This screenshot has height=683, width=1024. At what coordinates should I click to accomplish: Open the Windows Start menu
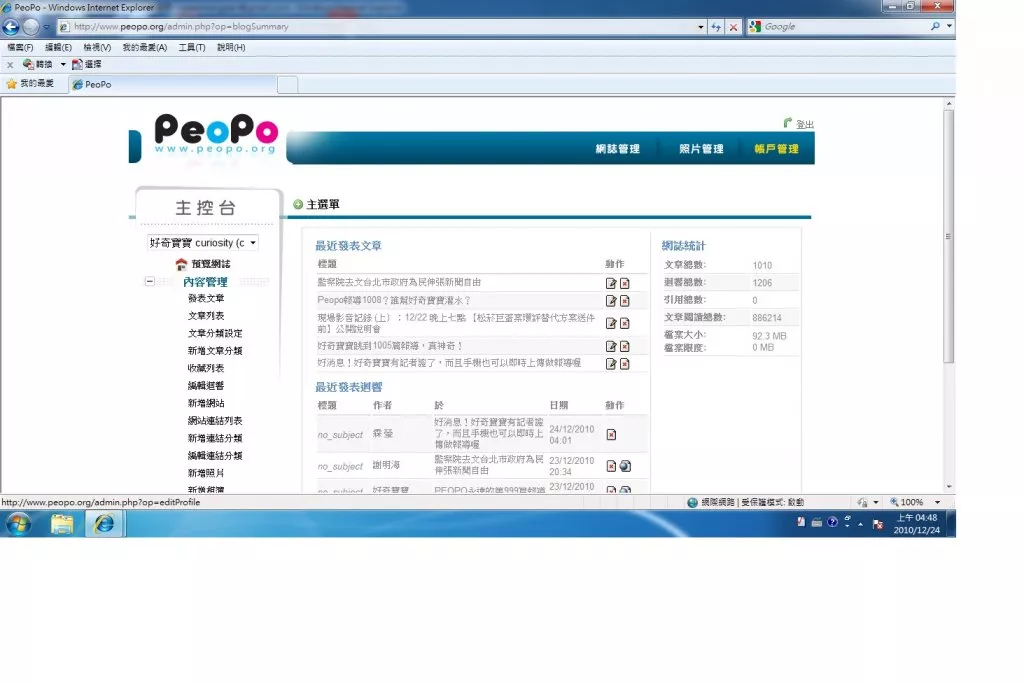18,524
